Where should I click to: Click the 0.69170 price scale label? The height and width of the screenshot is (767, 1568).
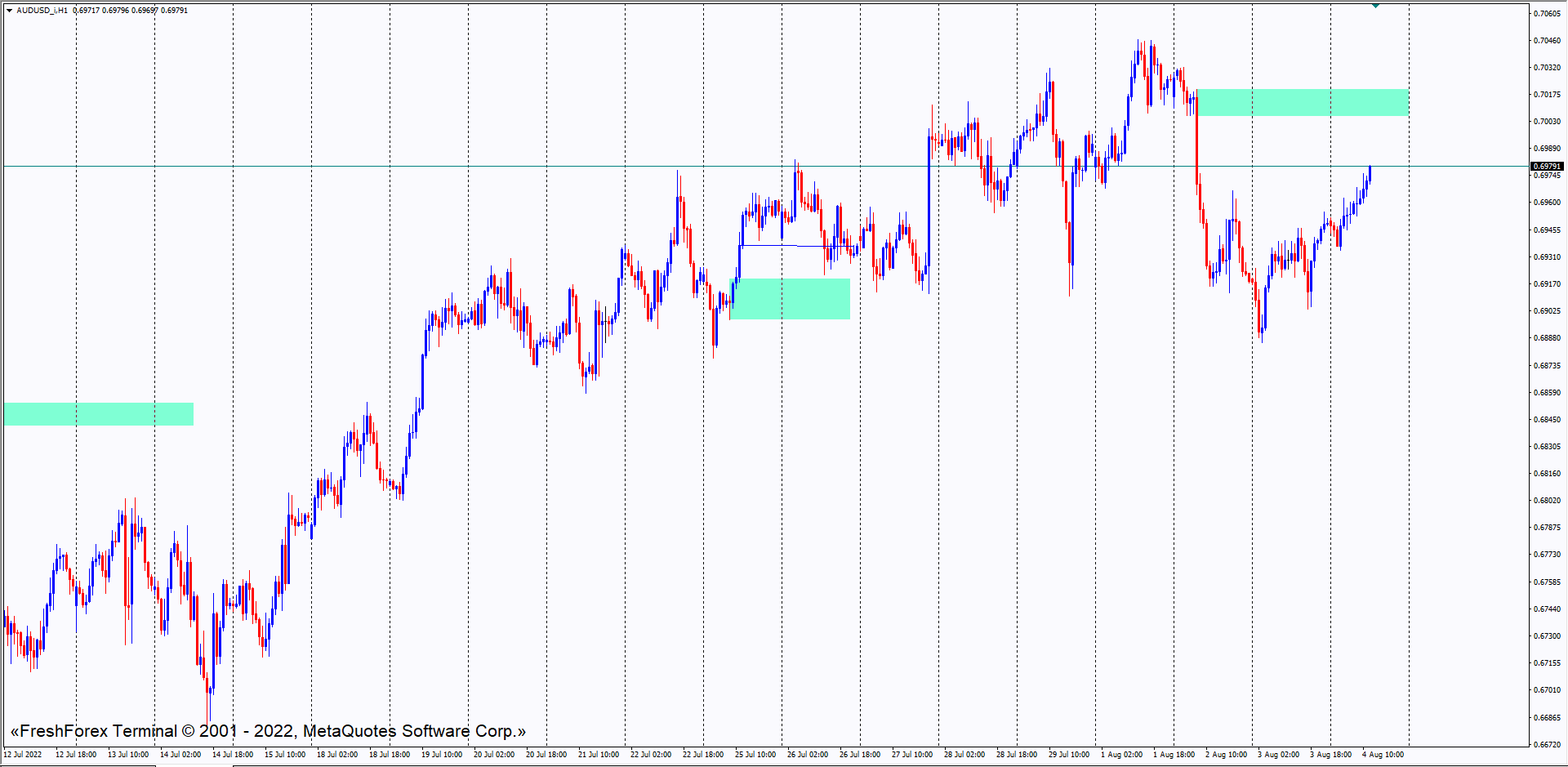[x=1546, y=284]
